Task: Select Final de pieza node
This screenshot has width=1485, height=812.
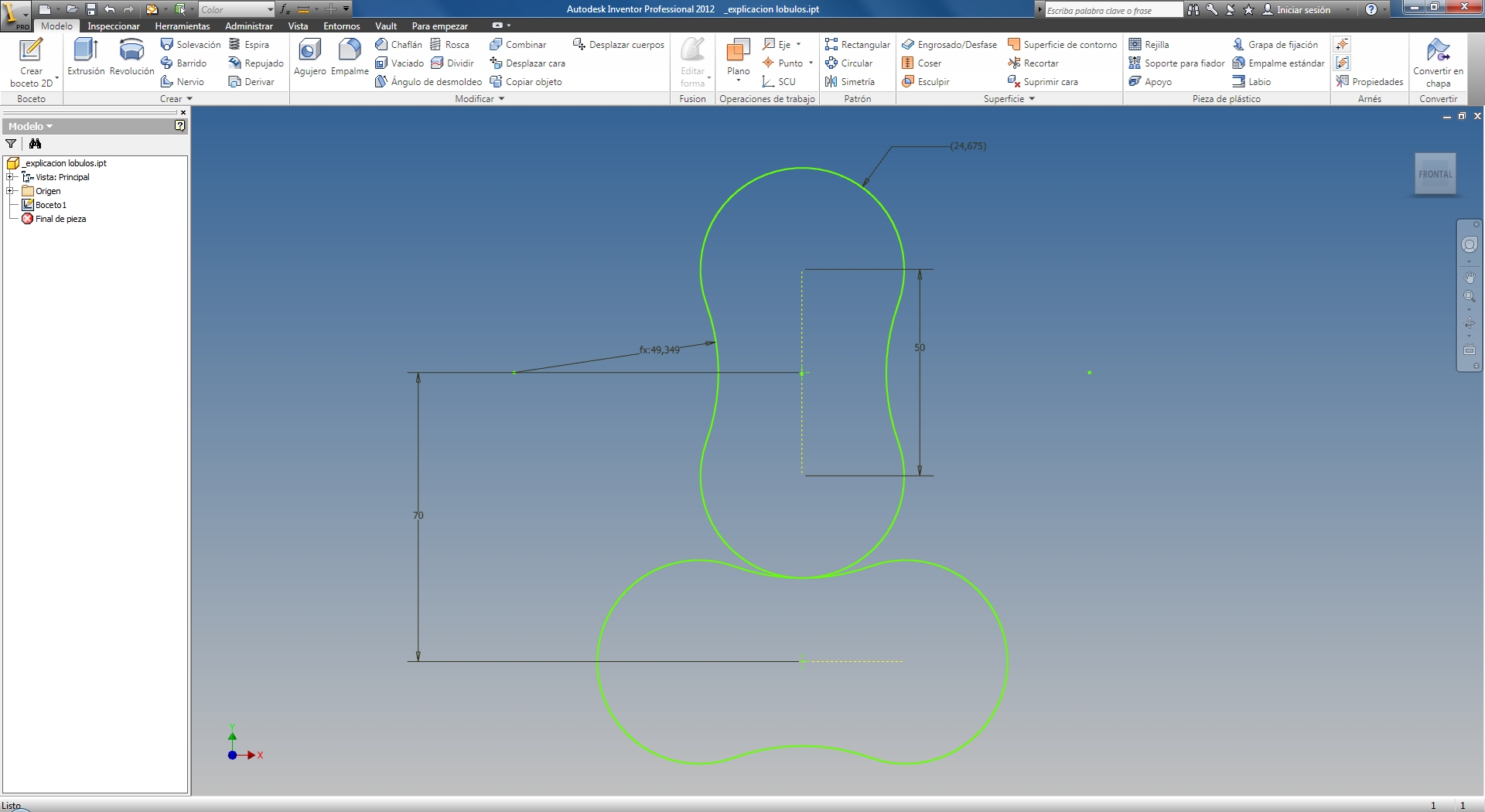Action: [x=54, y=219]
